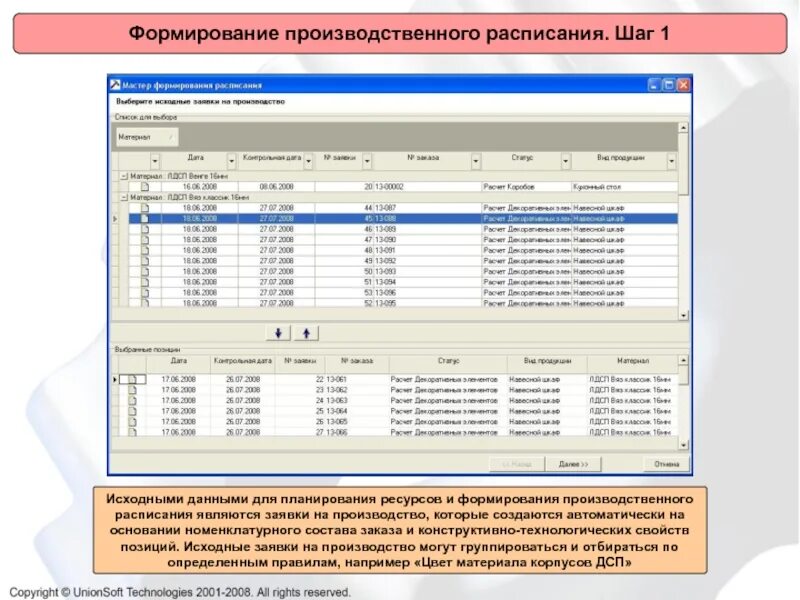Click down arrow of upper list scrollbar
800x600 pixels.
coord(683,315)
